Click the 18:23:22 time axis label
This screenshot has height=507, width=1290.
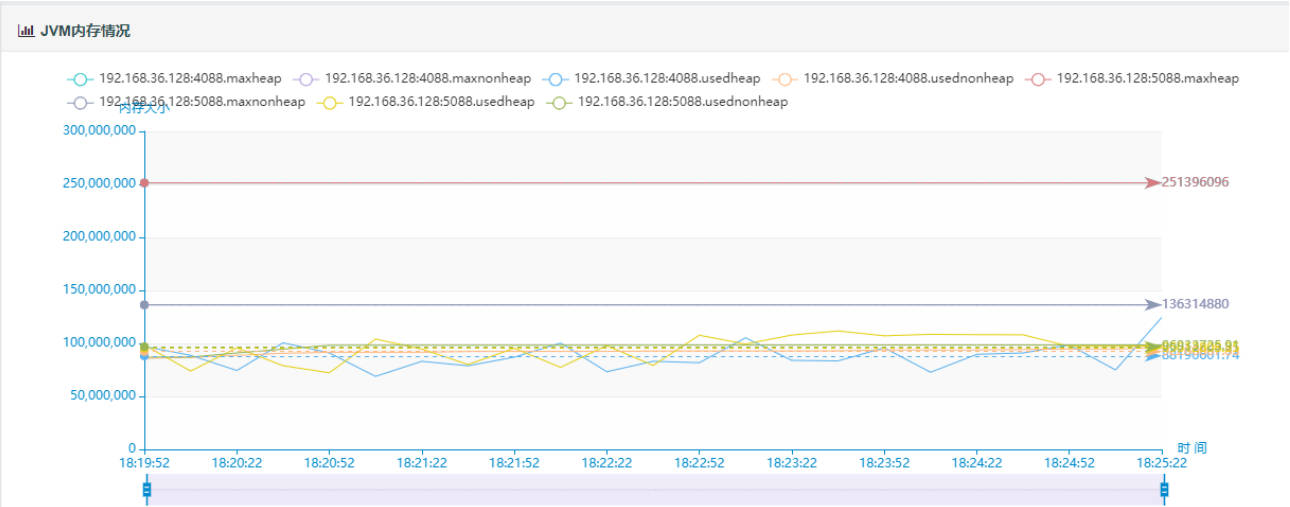pos(792,464)
